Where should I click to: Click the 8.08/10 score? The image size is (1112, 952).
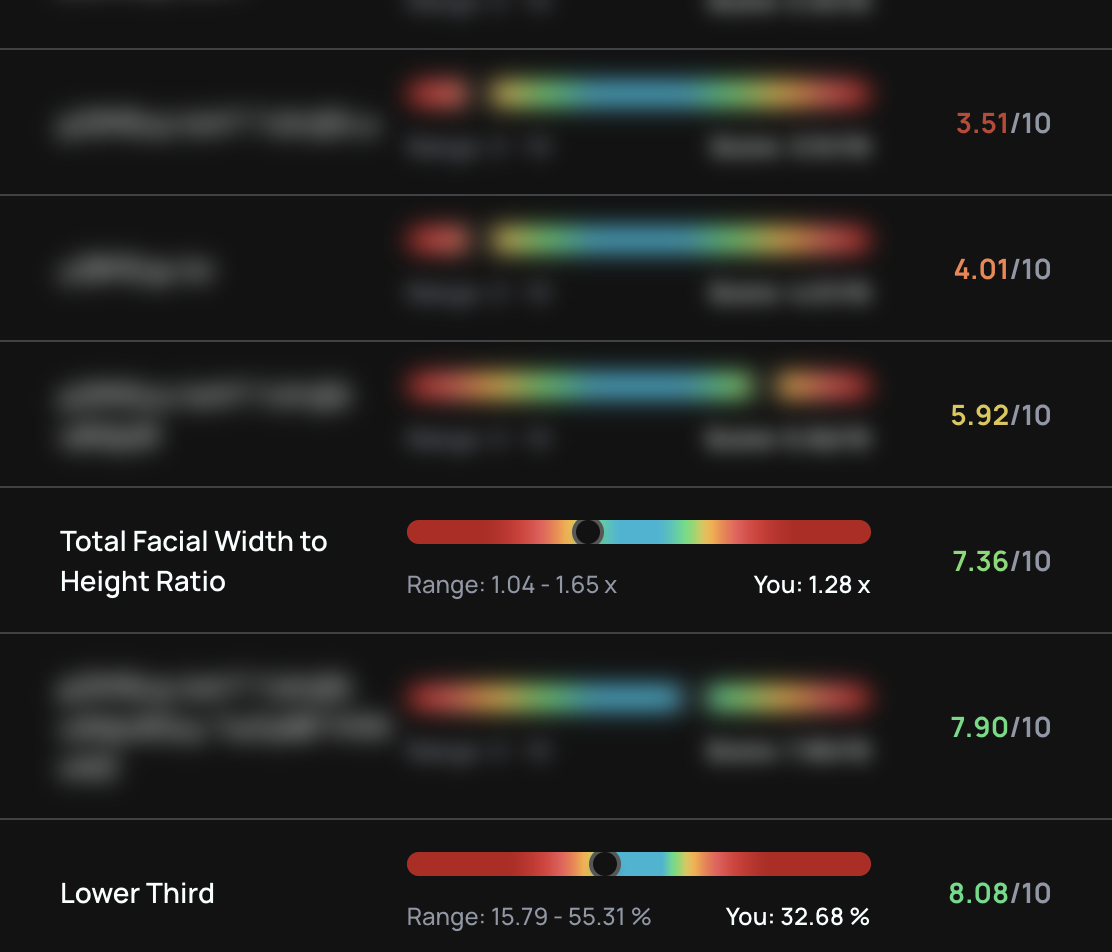[x=1000, y=893]
